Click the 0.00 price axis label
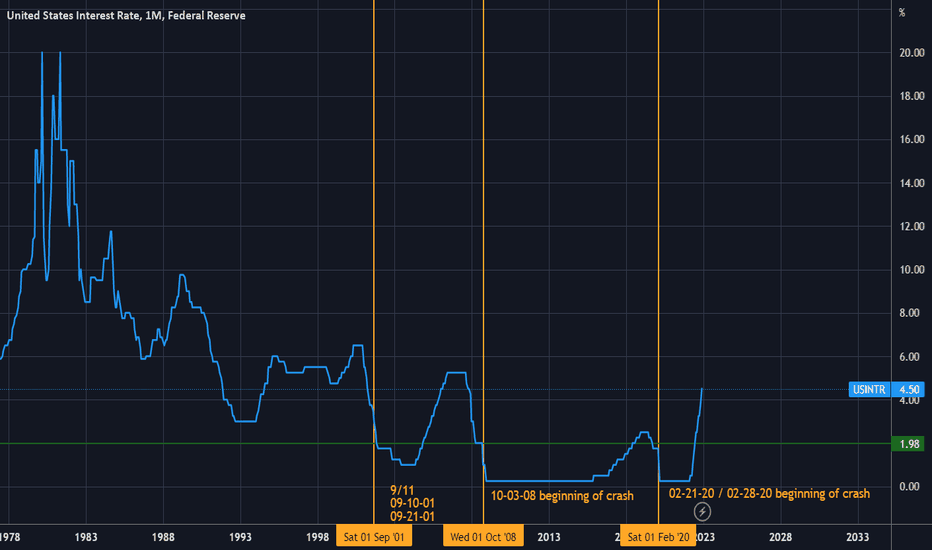Image resolution: width=932 pixels, height=550 pixels. tap(909, 486)
